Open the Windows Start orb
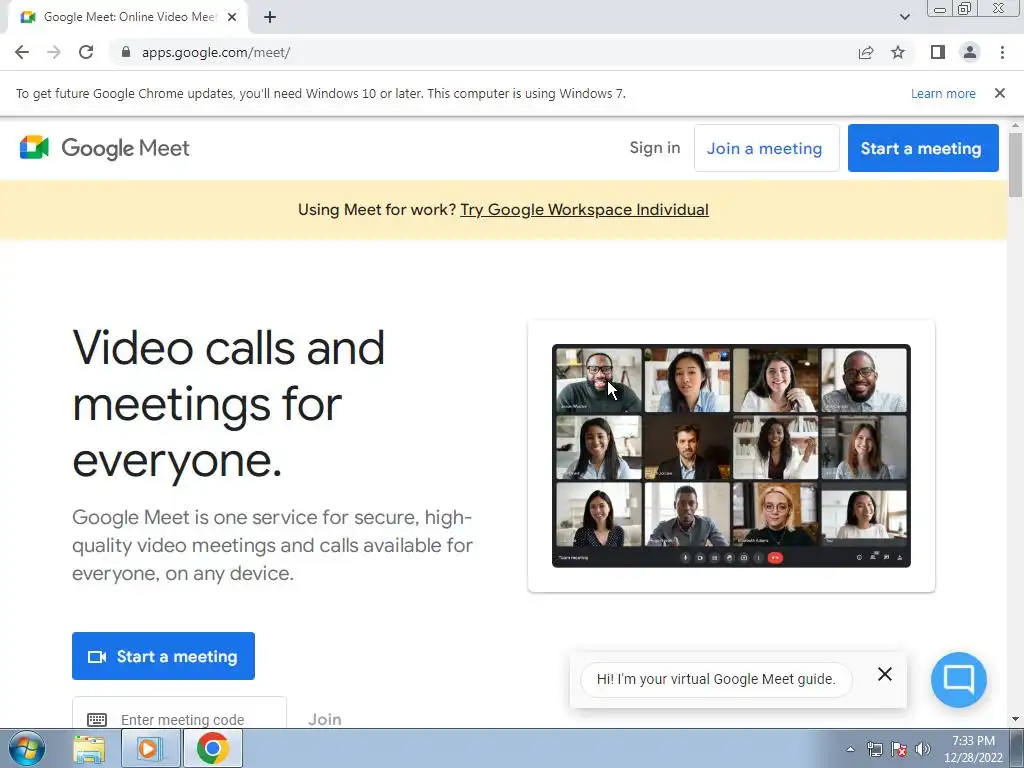Viewport: 1024px width, 768px height. pyautogui.click(x=27, y=748)
